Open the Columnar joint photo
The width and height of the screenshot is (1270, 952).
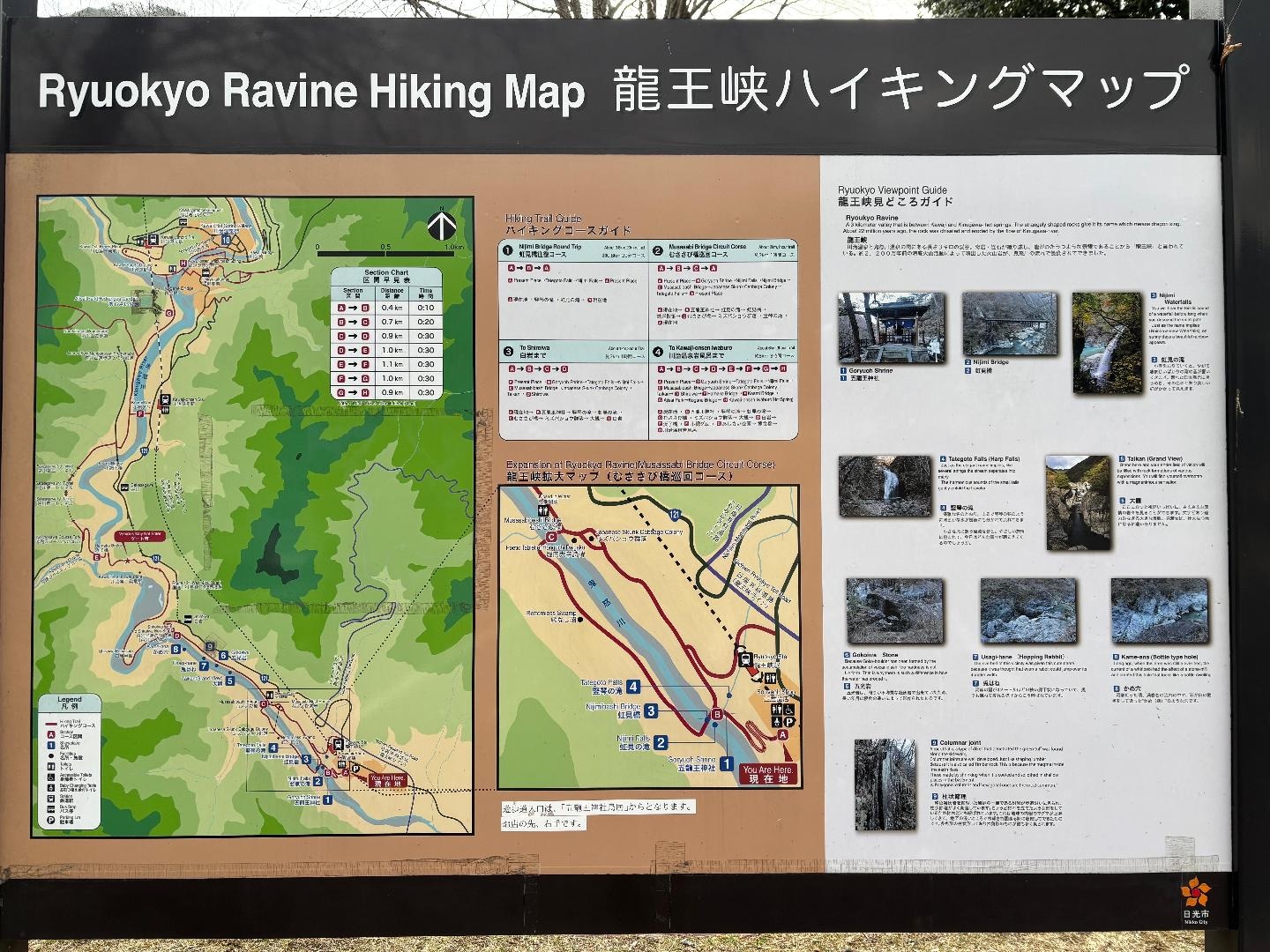click(885, 785)
